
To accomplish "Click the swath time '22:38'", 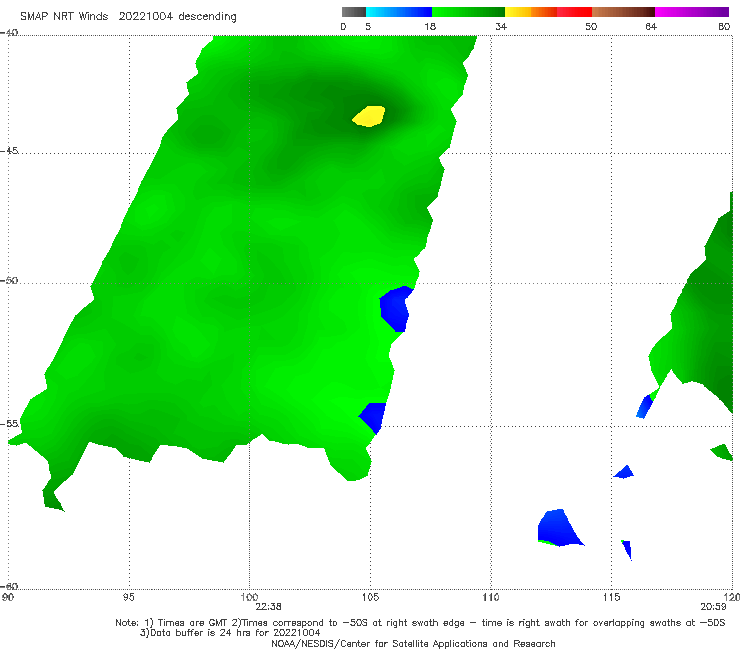I will (268, 607).
